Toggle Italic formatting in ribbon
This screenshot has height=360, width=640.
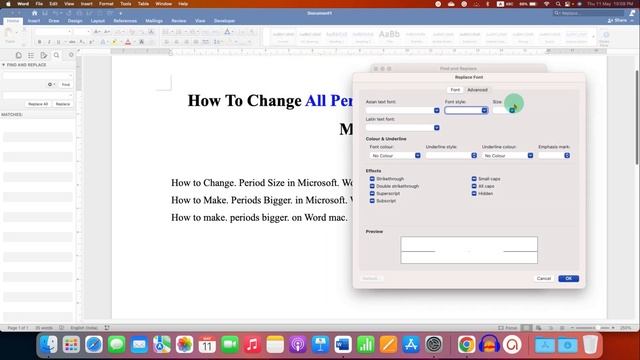pos(49,42)
